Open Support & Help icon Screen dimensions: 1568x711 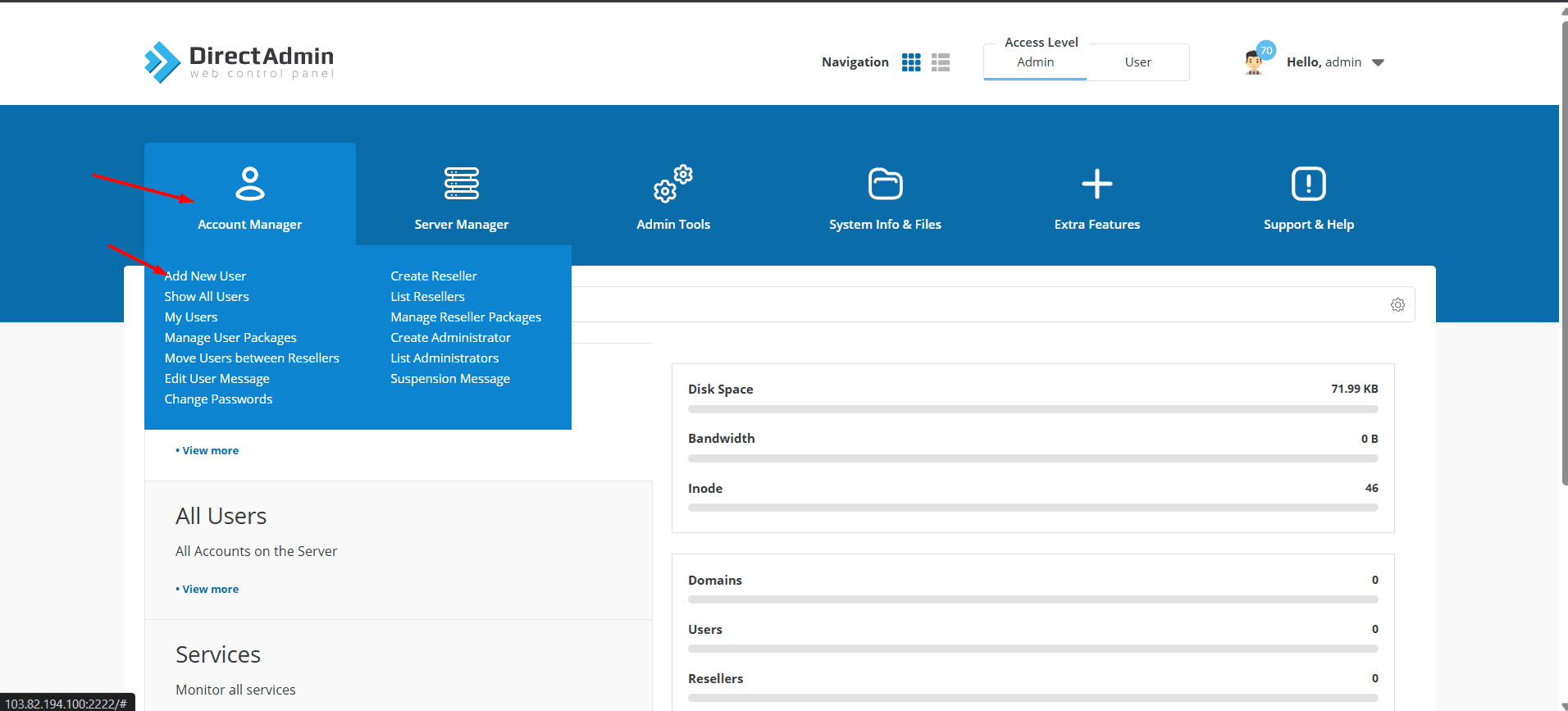[1308, 184]
